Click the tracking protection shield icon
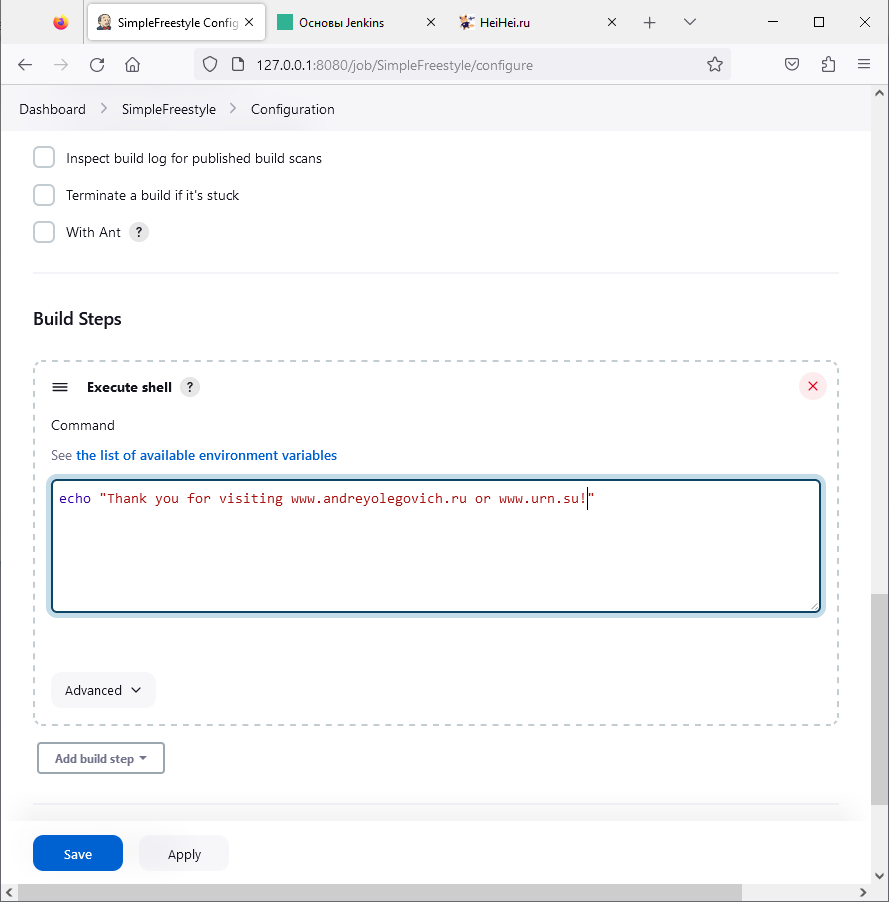 pyautogui.click(x=210, y=64)
